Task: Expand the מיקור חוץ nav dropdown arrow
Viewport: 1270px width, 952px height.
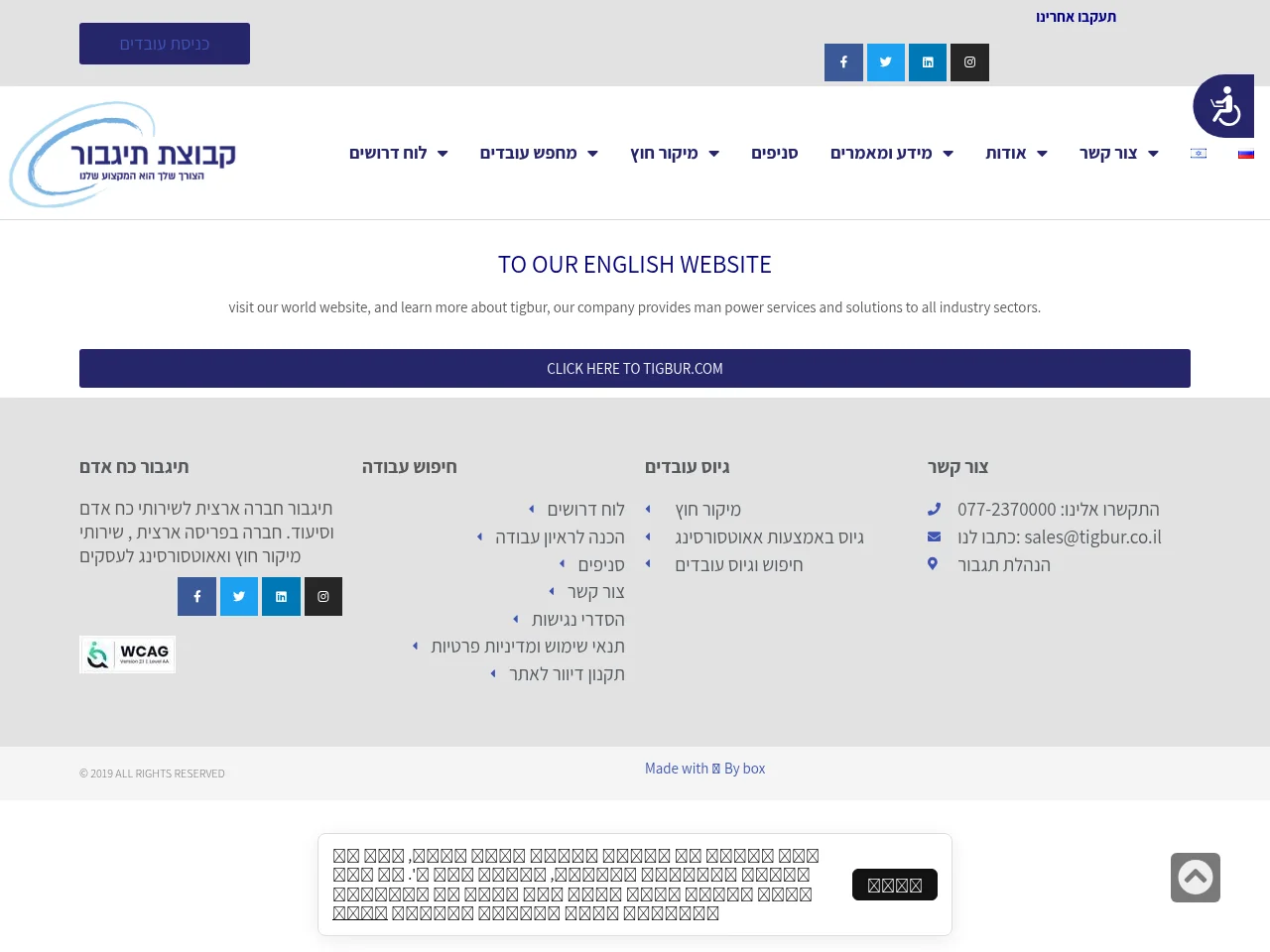Action: point(713,154)
